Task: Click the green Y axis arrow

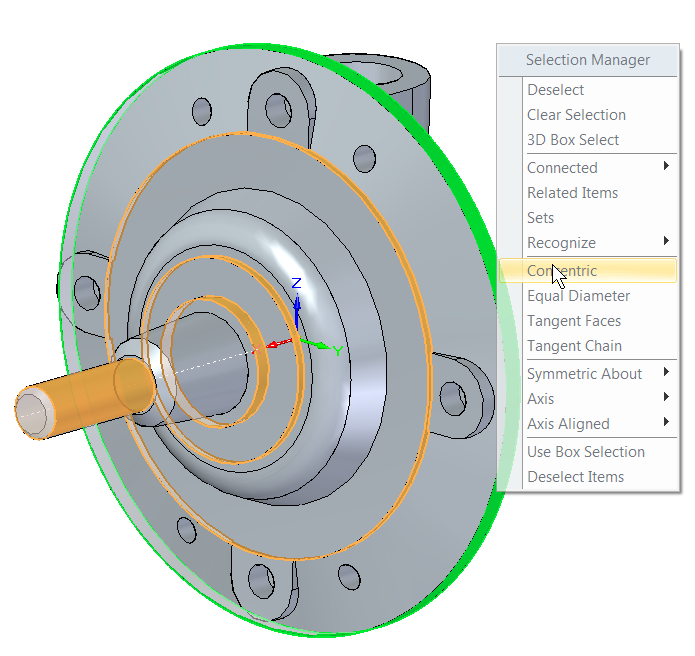Action: point(317,345)
